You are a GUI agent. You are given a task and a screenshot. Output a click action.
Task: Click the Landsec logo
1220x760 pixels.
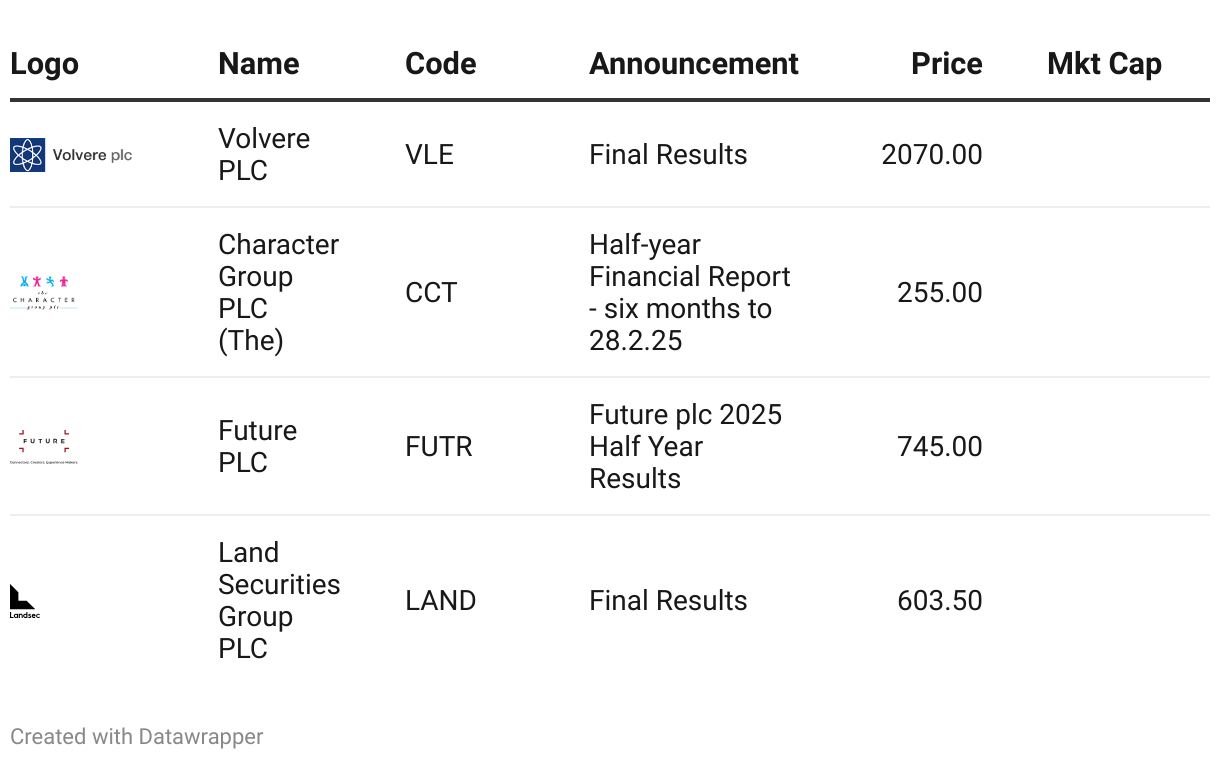click(x=24, y=601)
